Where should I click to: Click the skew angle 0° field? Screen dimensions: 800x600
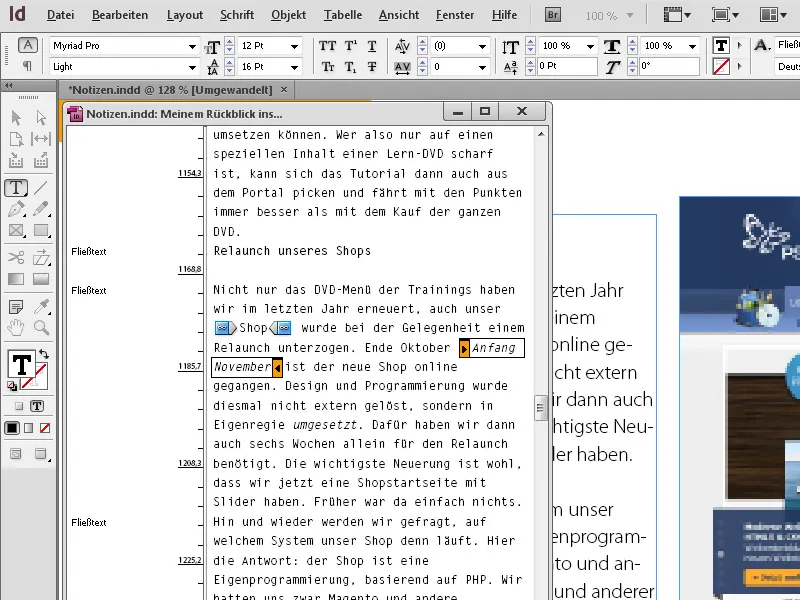[669, 66]
